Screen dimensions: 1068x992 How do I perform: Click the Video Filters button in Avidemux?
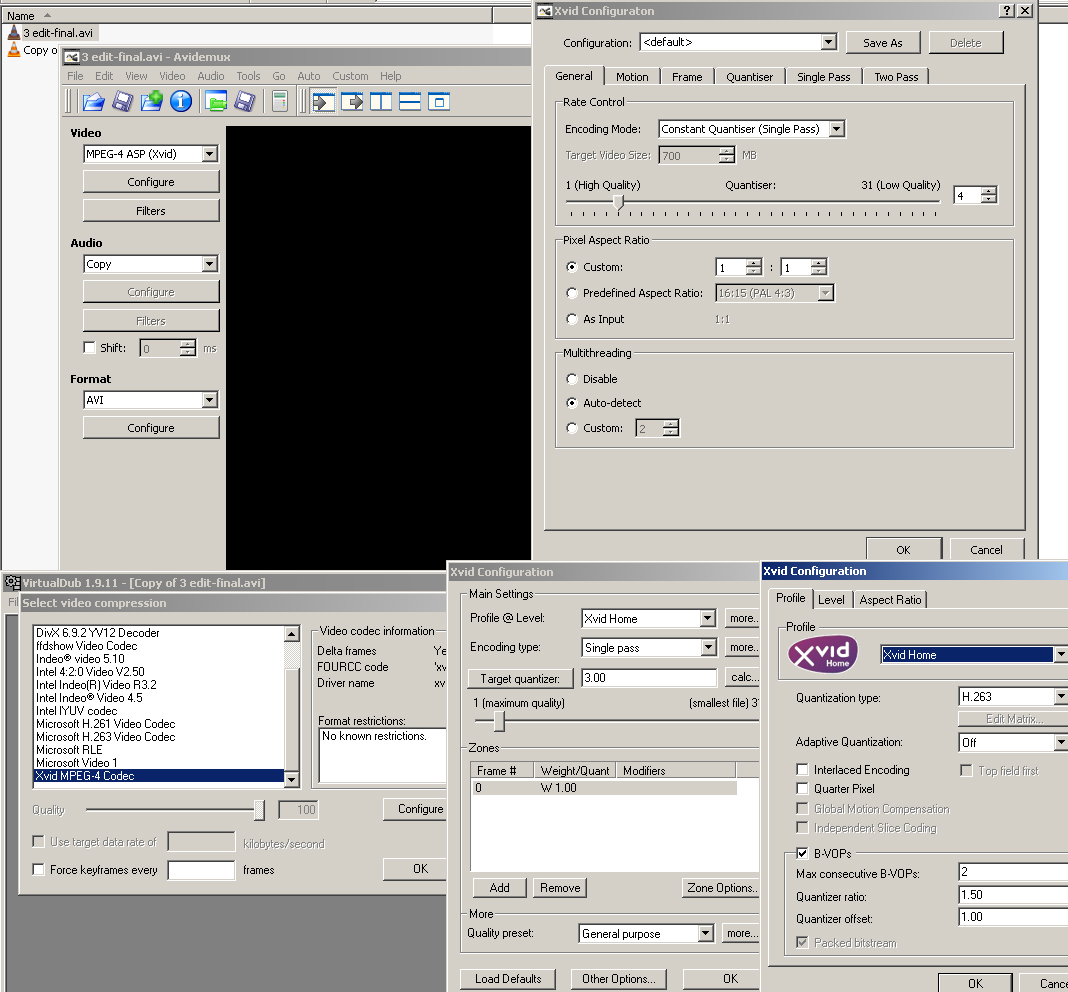[x=151, y=211]
